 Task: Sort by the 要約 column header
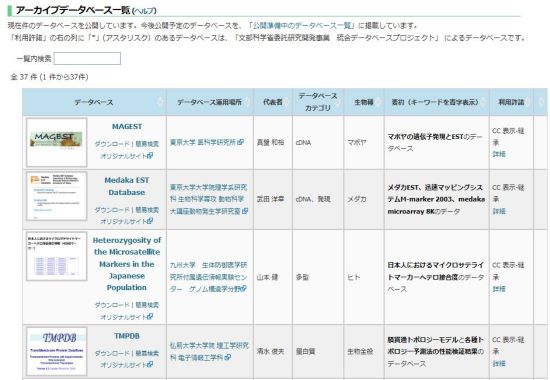click(x=436, y=102)
